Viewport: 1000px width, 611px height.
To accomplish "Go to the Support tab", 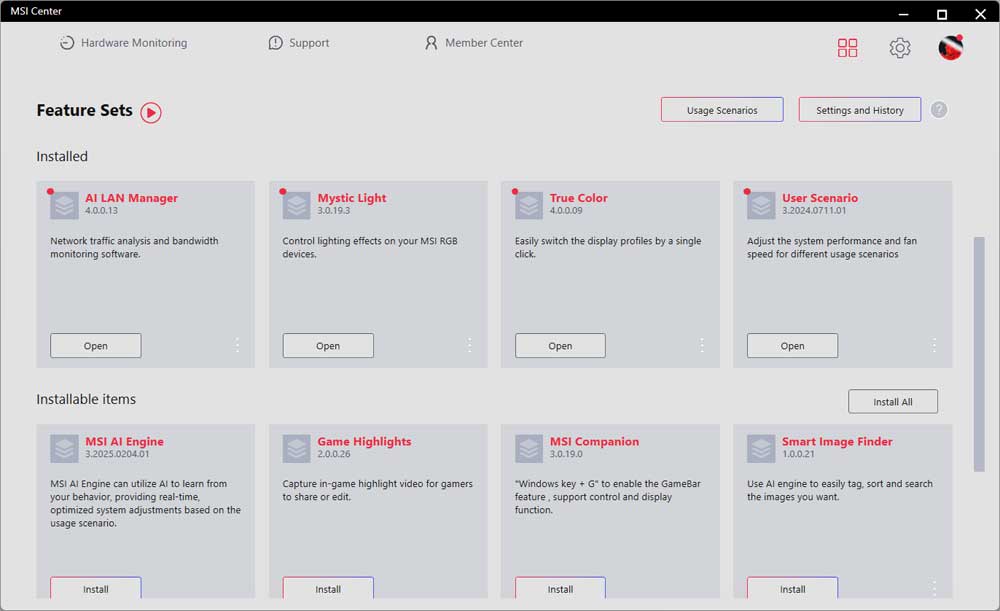I will click(298, 43).
